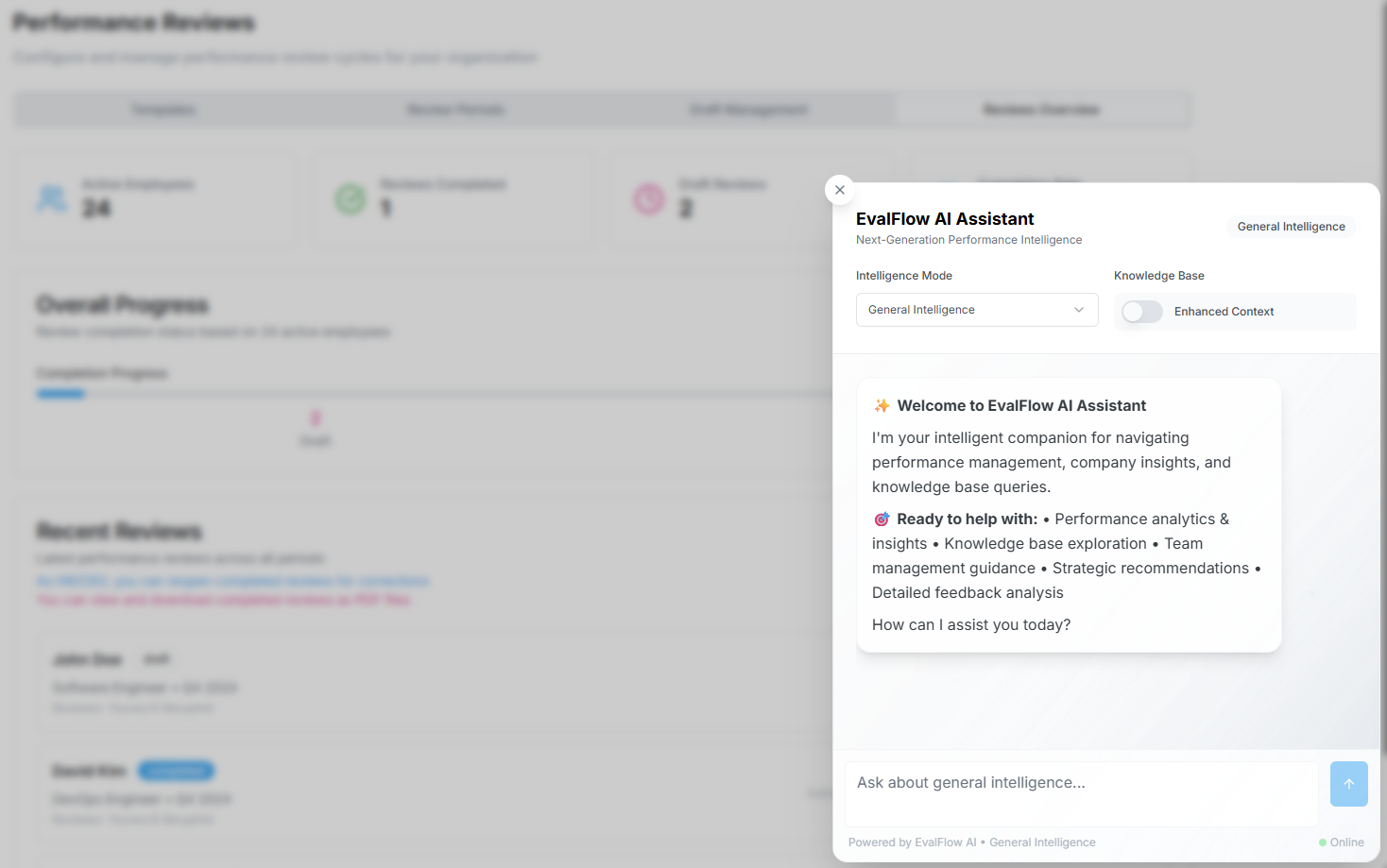Open the Intelligence Mode dropdown
1387x868 pixels.
[976, 310]
